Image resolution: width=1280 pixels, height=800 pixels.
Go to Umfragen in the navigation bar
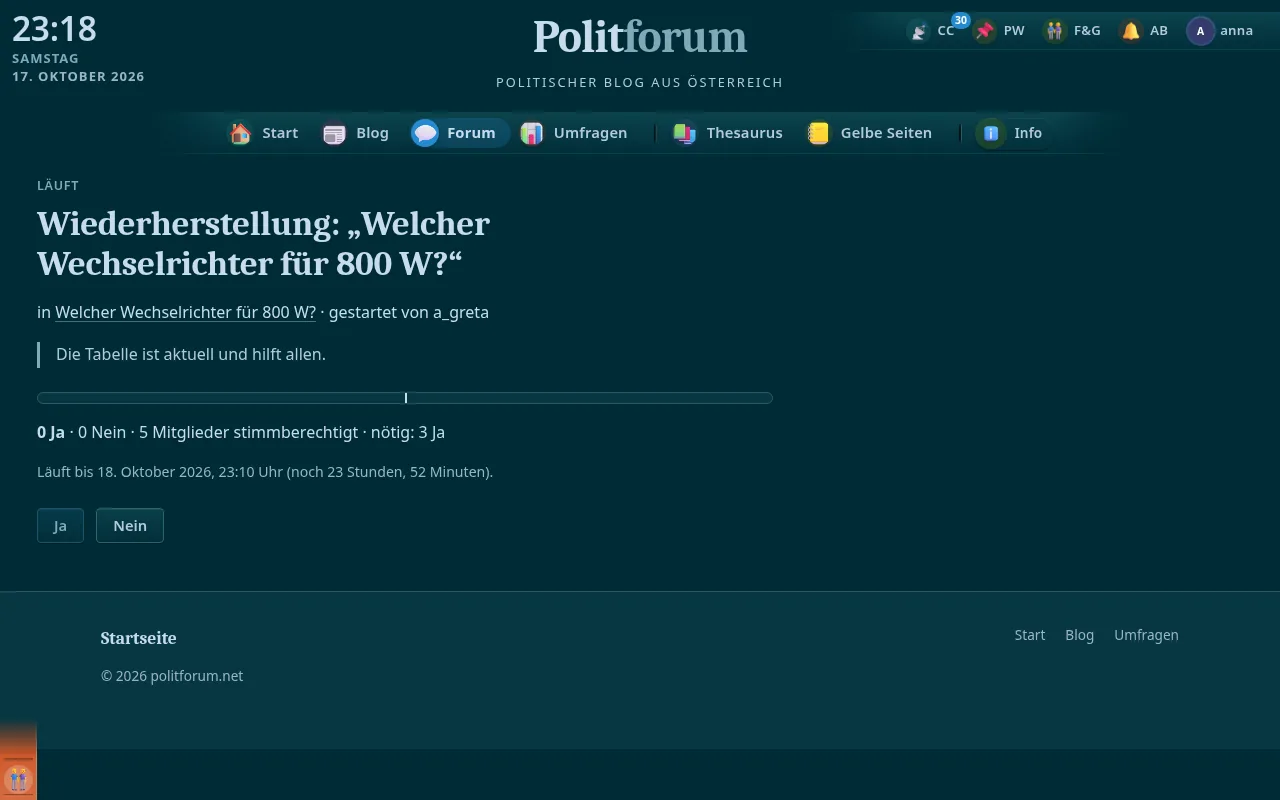pyautogui.click(x=575, y=133)
